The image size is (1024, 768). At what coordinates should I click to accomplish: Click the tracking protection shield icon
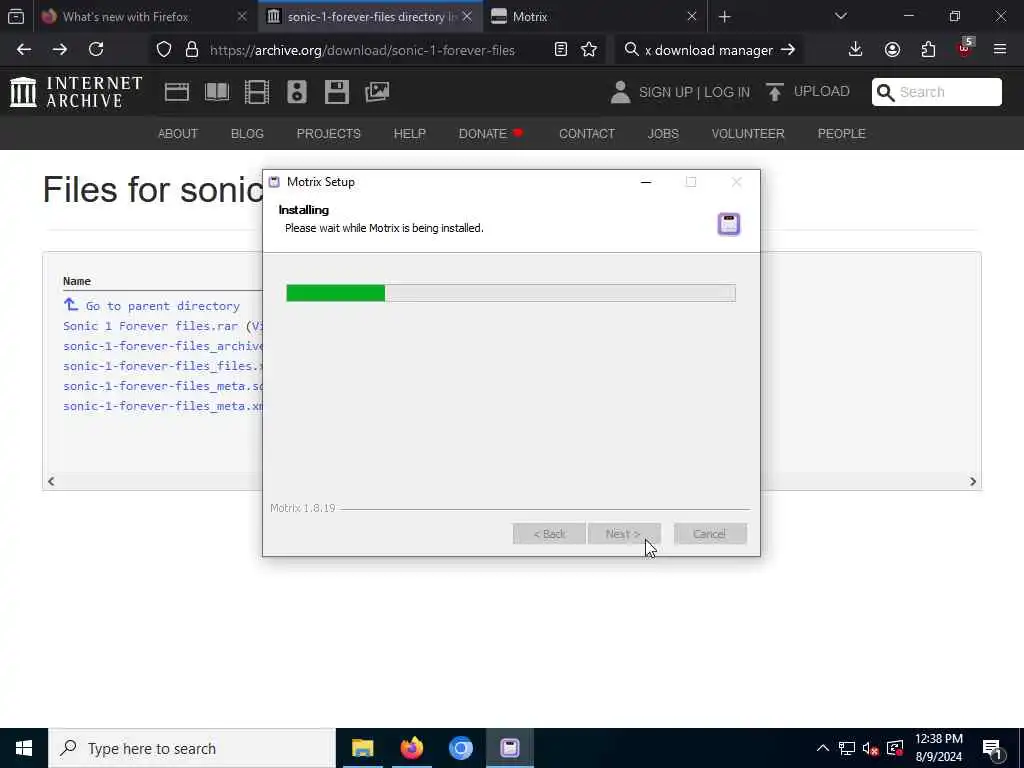click(x=164, y=50)
